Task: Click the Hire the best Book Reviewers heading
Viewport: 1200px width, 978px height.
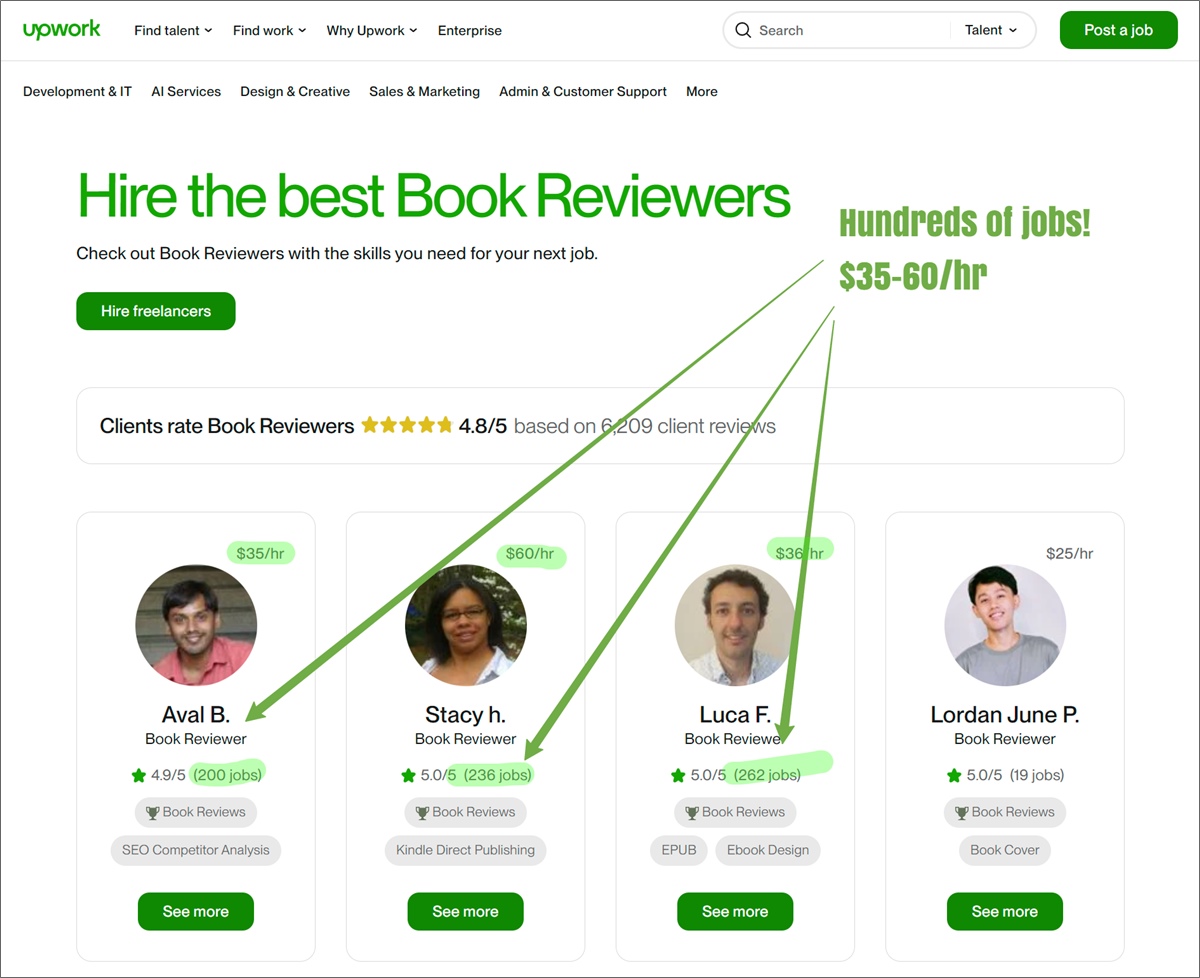Action: click(x=434, y=195)
